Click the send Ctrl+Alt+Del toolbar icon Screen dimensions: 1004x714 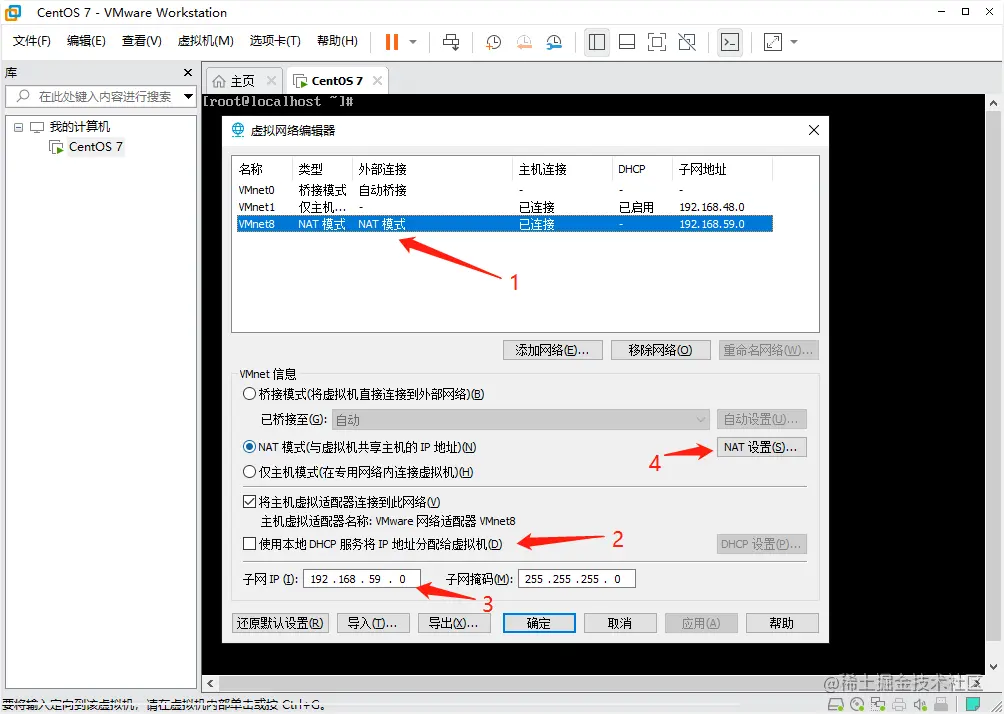coord(451,42)
